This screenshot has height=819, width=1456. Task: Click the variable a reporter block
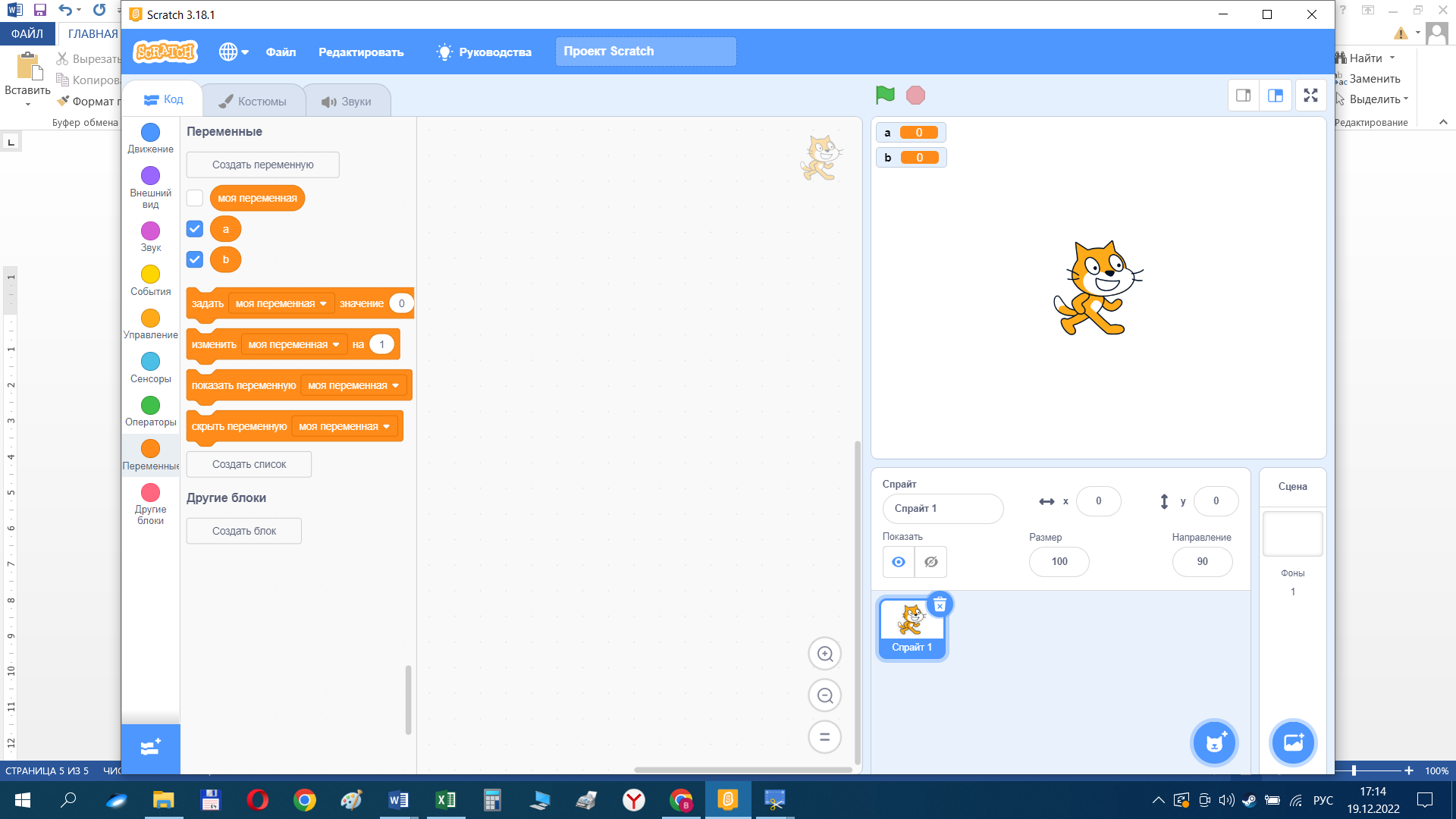coord(225,228)
